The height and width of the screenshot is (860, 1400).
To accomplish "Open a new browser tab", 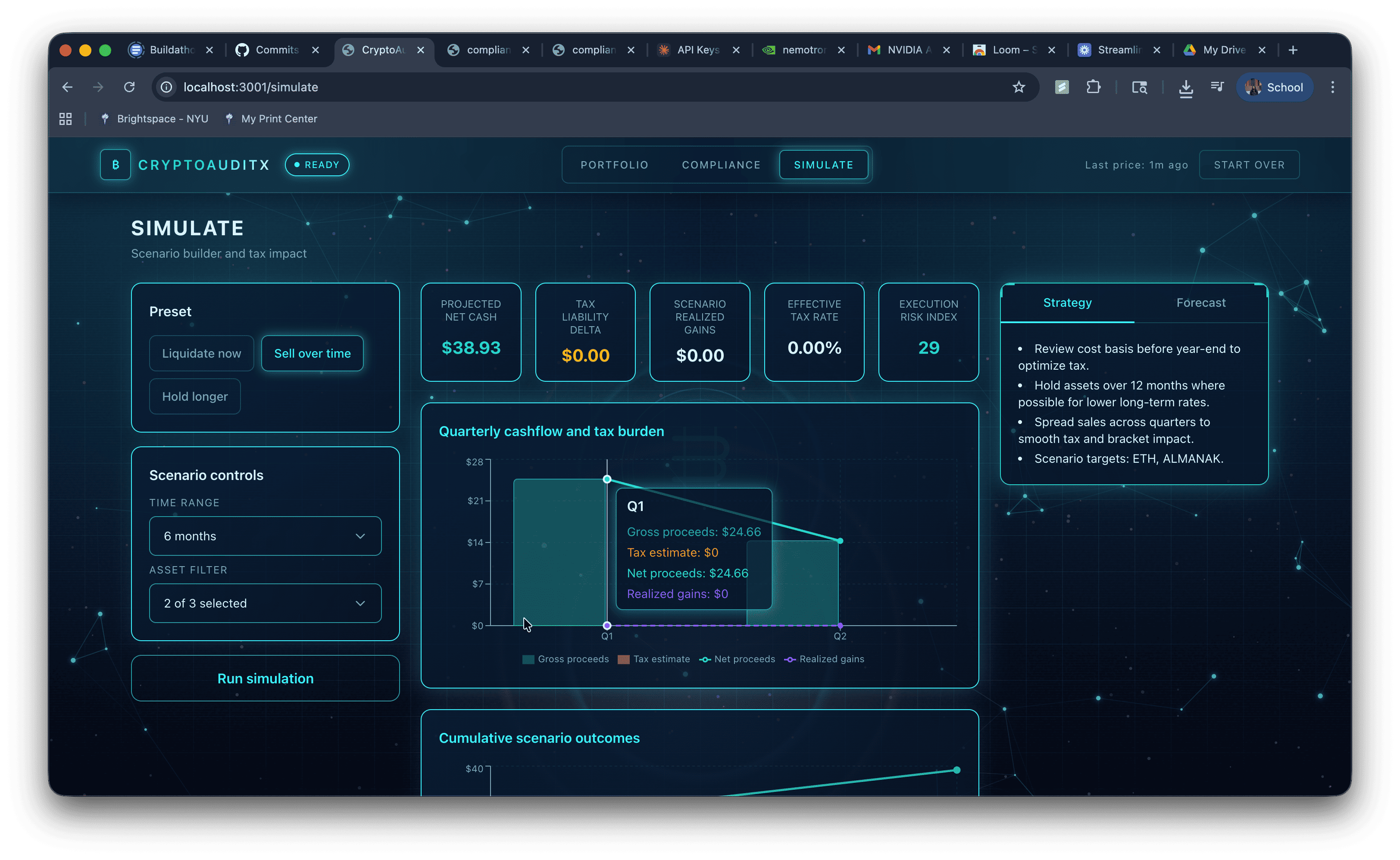I will [1293, 50].
